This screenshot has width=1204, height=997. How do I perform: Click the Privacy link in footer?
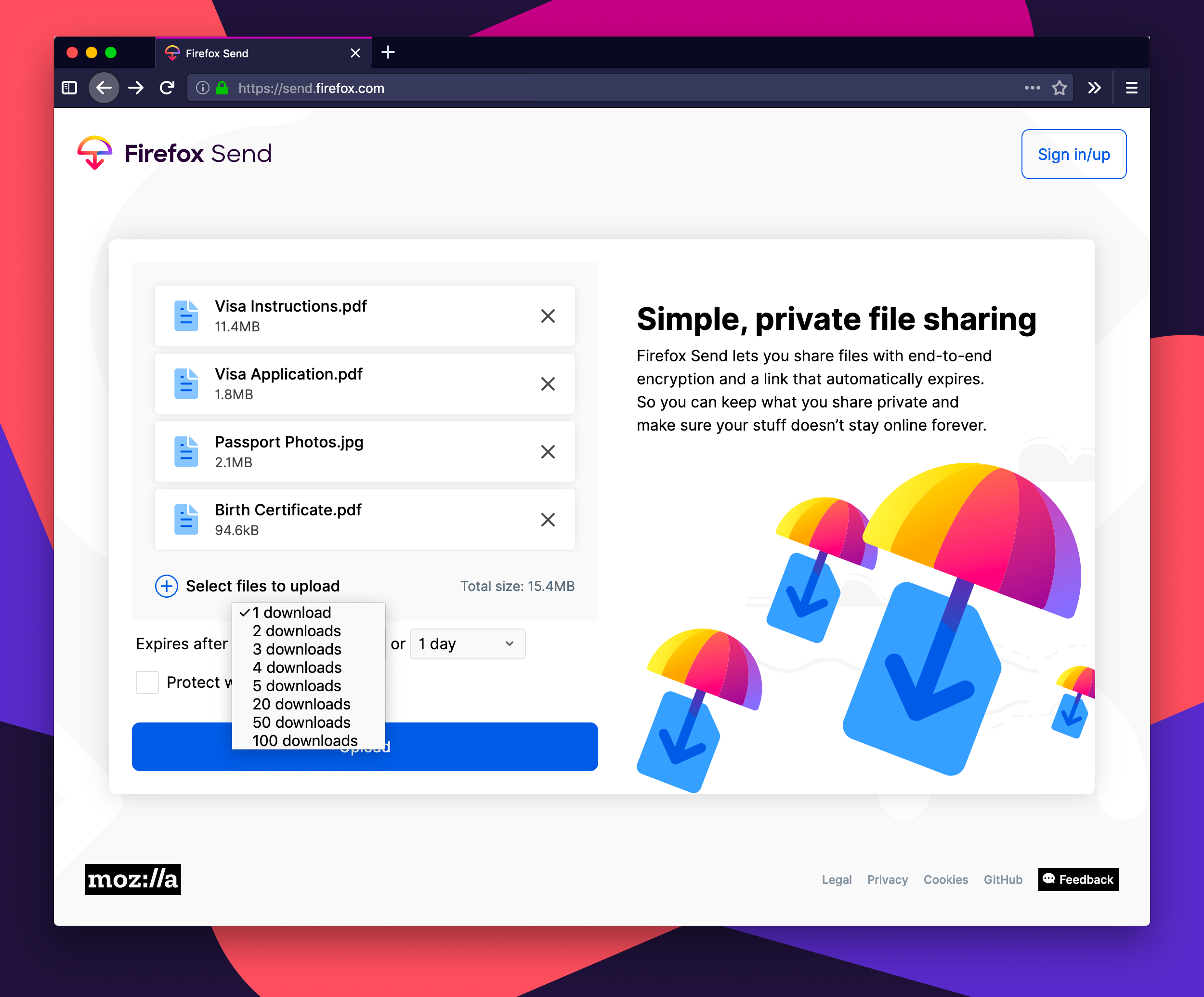pyautogui.click(x=887, y=880)
